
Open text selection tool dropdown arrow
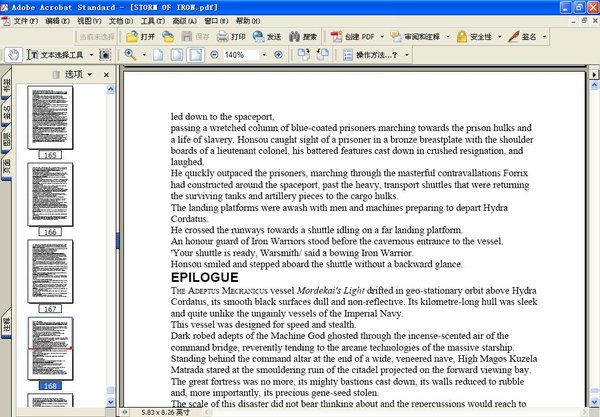[x=91, y=55]
